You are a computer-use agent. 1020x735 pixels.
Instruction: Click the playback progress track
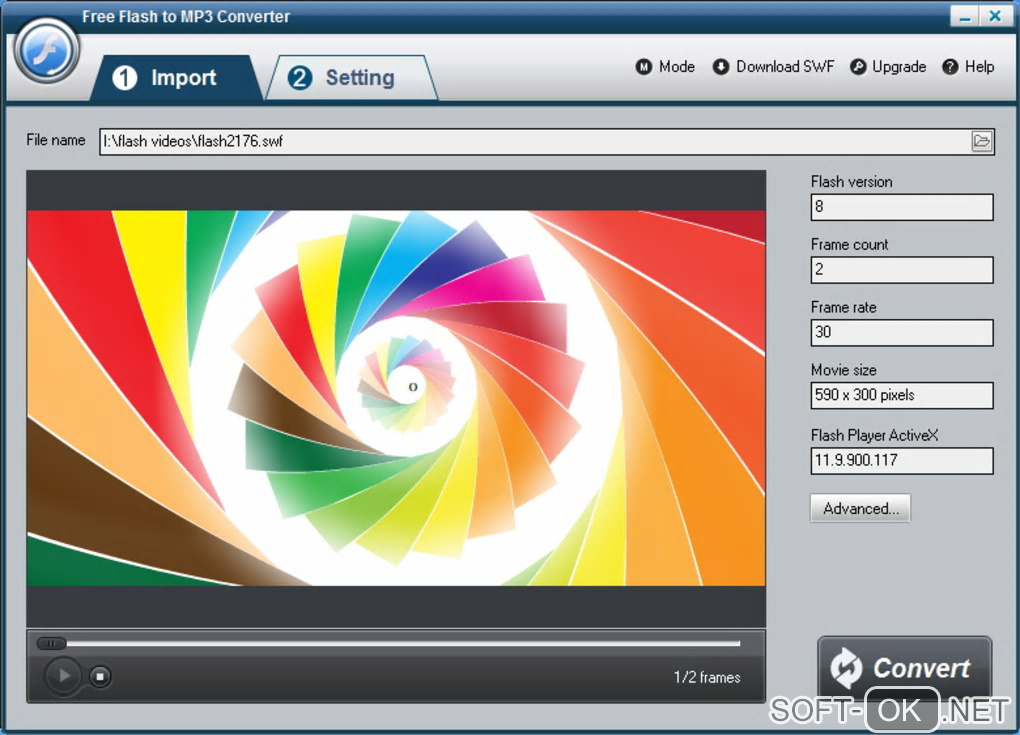(403, 643)
